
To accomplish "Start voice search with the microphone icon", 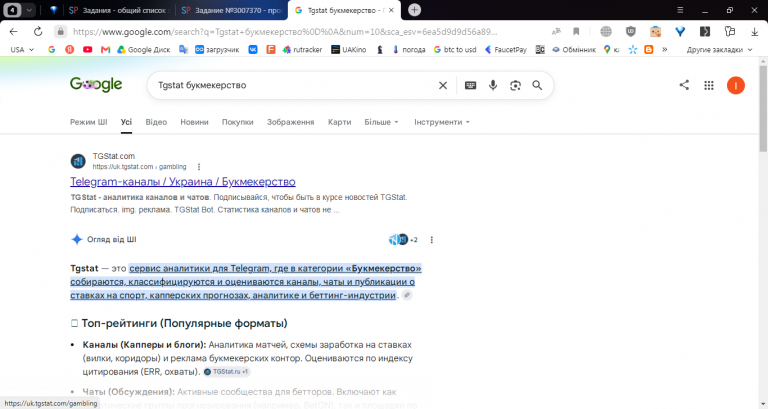I will (493, 85).
